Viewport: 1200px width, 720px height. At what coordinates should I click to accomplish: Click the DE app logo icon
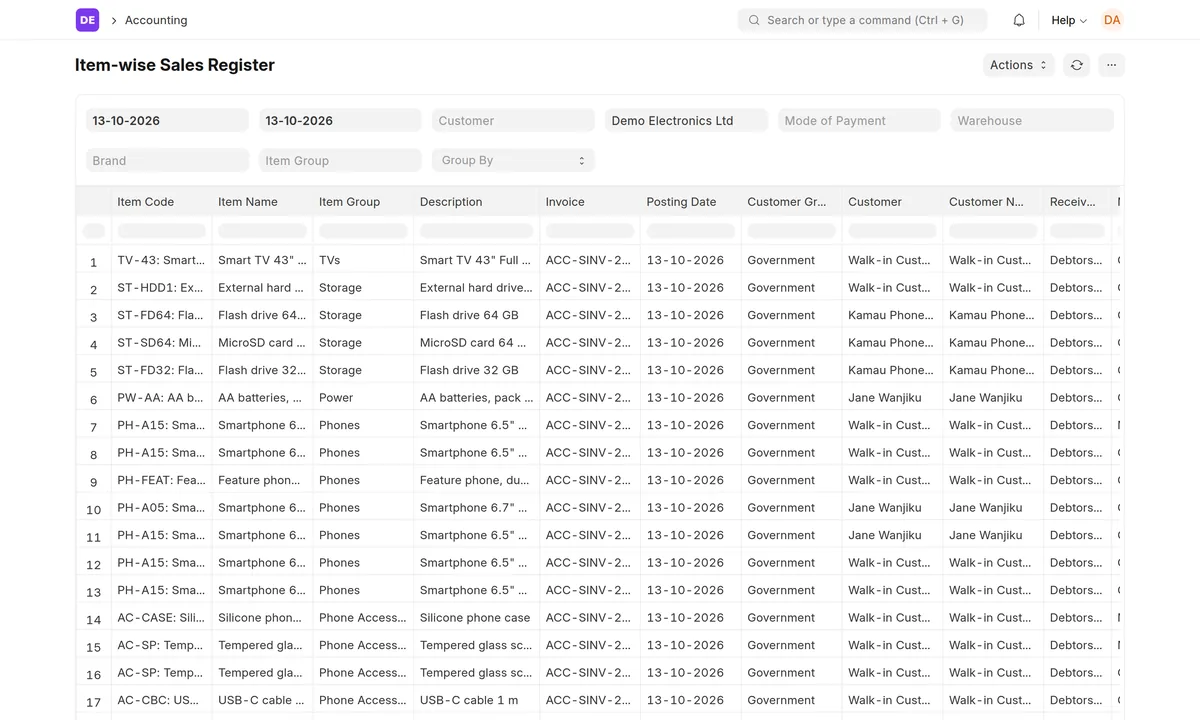click(x=87, y=20)
